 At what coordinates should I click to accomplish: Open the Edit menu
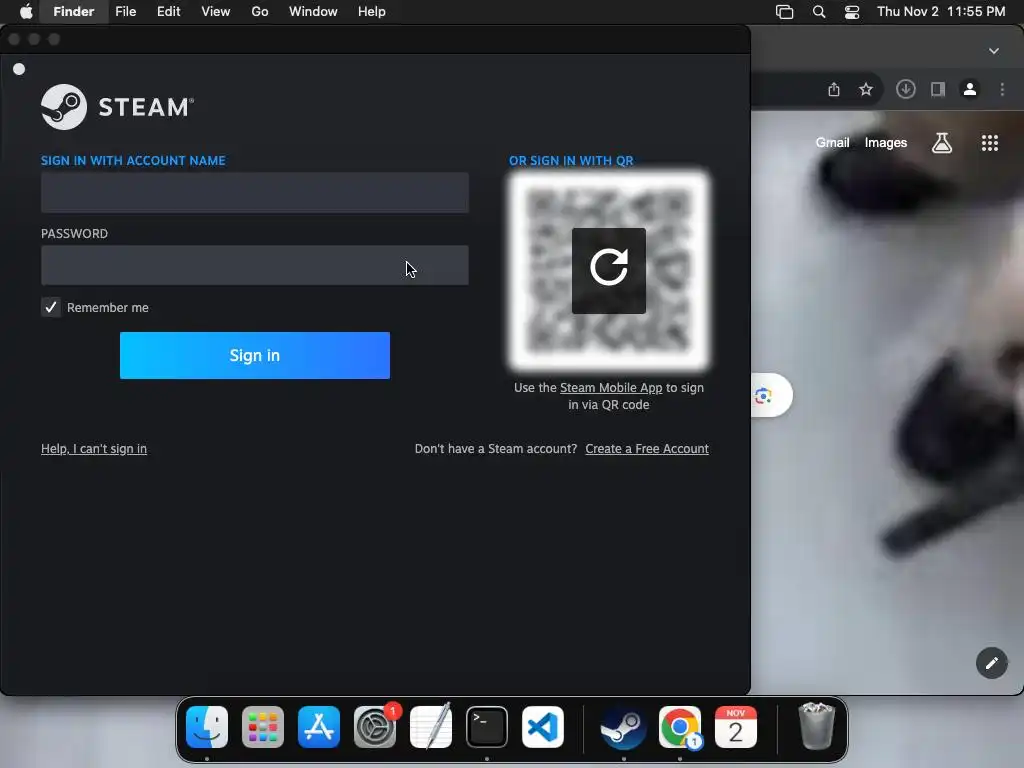168,11
